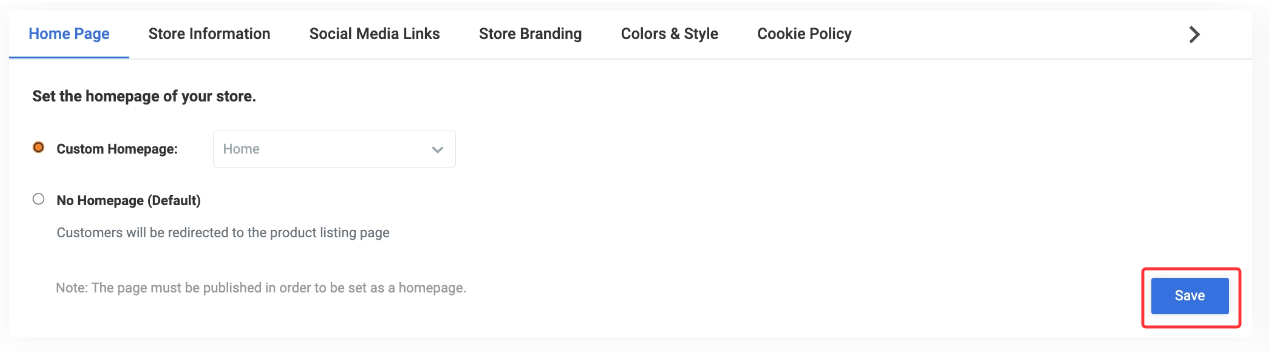Save the homepage settings
This screenshot has height=362, width=1274.
(x=1190, y=296)
